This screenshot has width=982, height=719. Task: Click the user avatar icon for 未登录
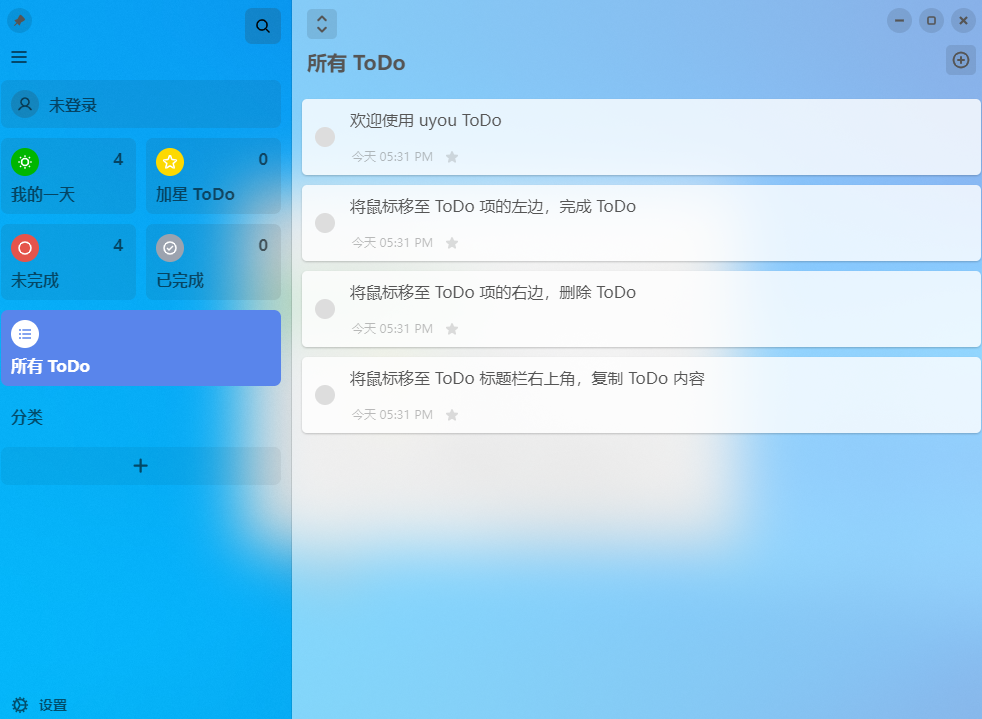pos(25,104)
